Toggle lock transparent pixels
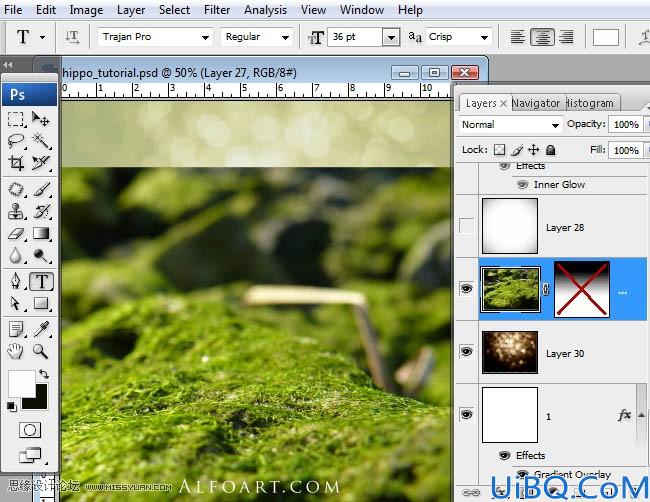This screenshot has height=502, width=650. (x=500, y=150)
